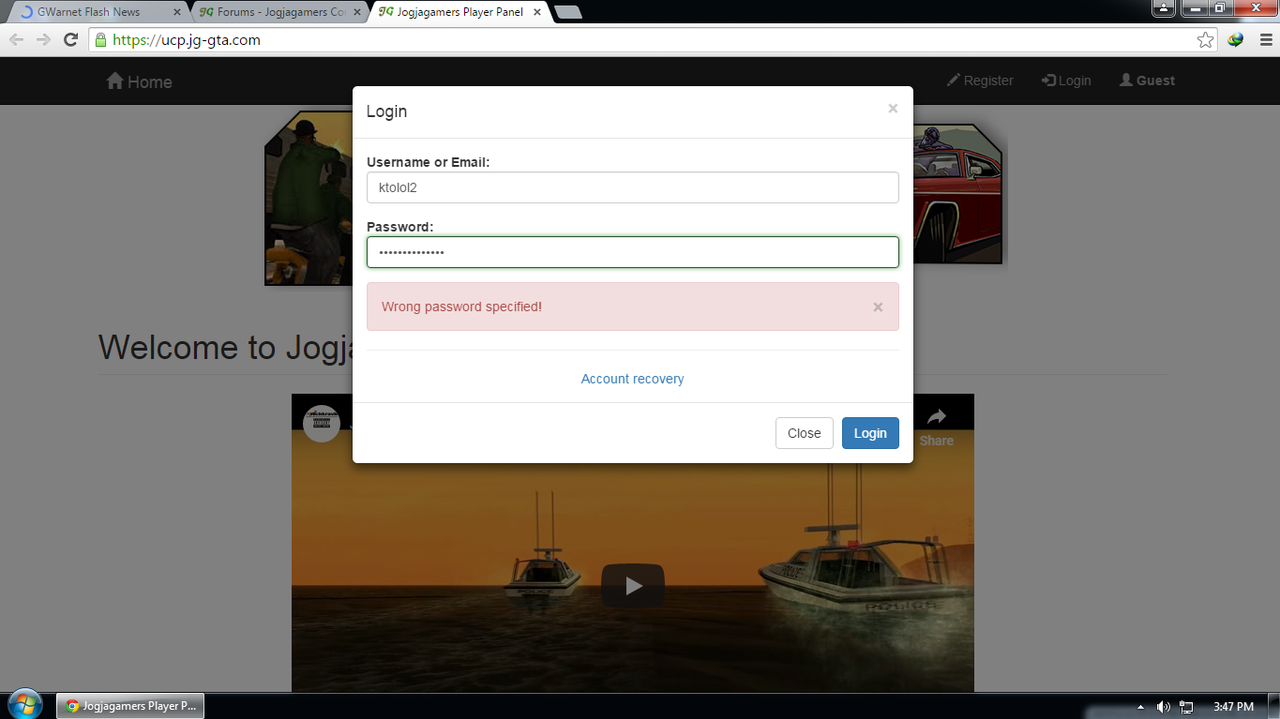
Task: Click the network tray icon
Action: tap(1187, 707)
